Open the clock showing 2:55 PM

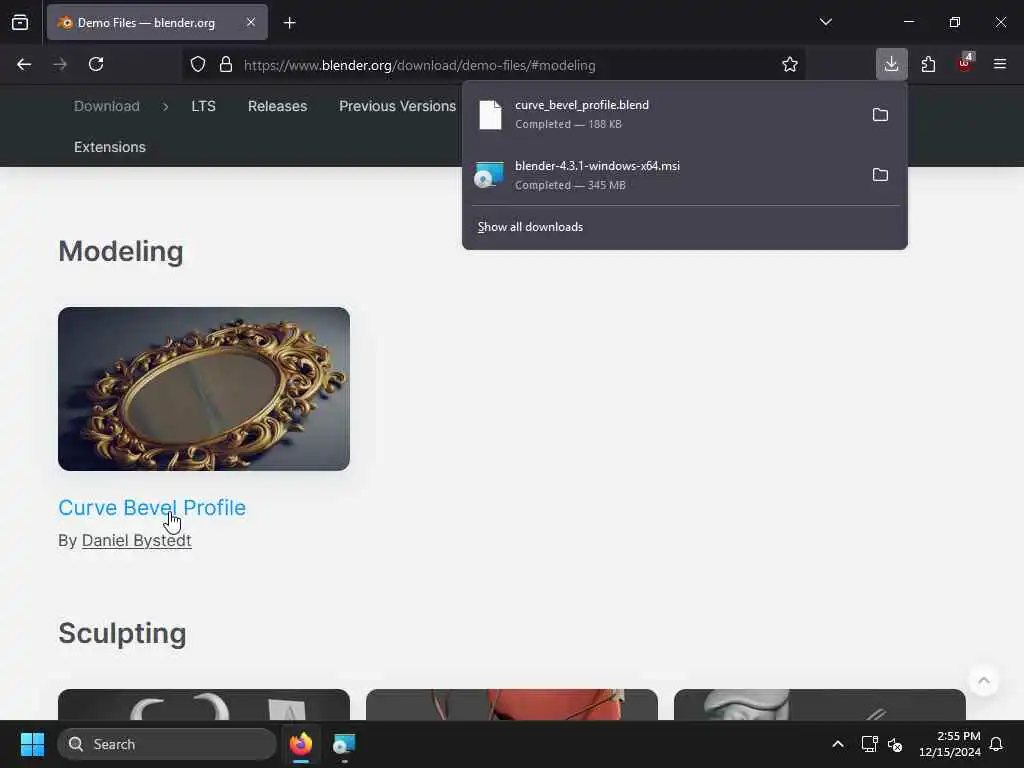950,744
